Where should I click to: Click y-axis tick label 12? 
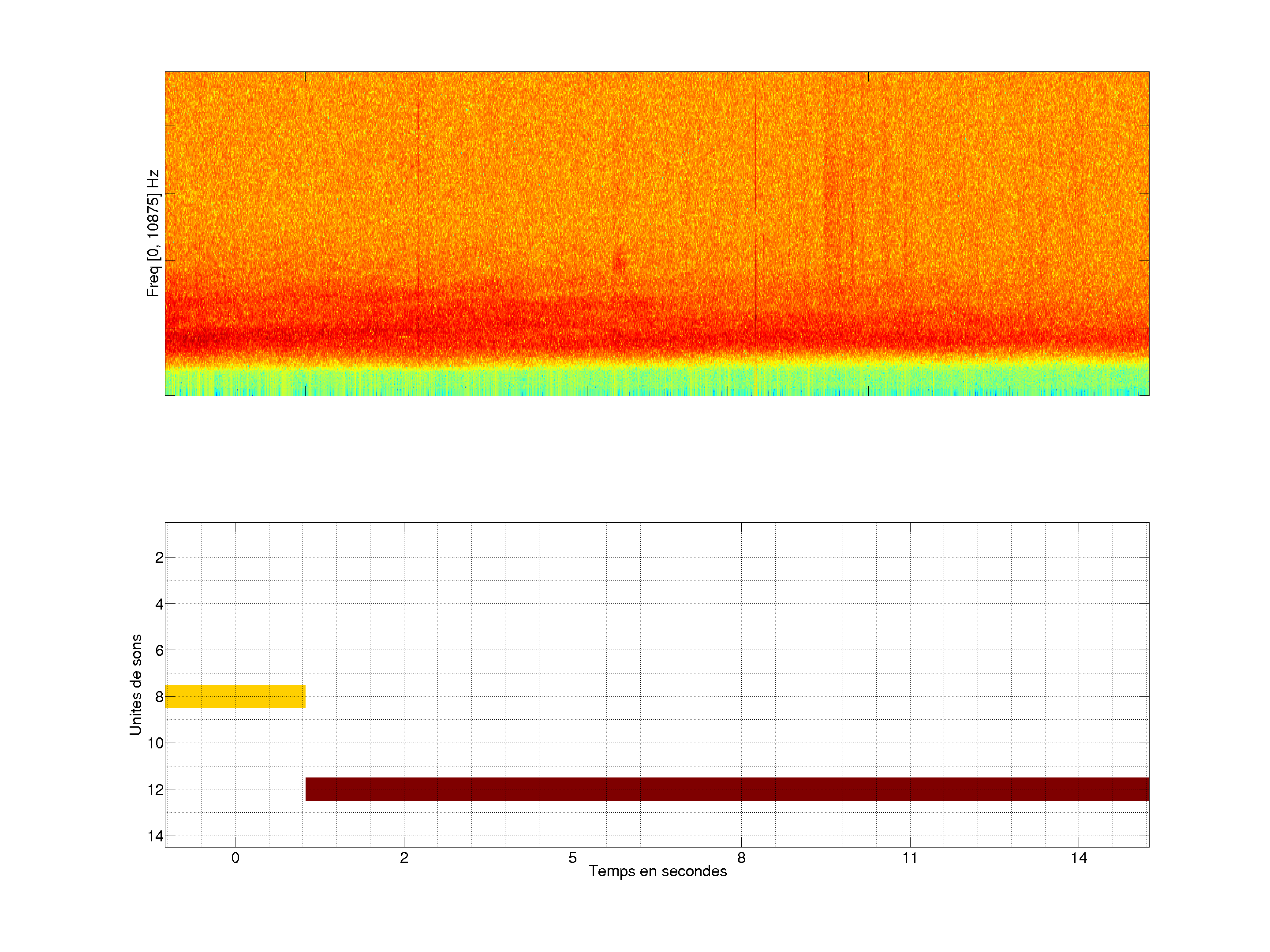coord(156,790)
